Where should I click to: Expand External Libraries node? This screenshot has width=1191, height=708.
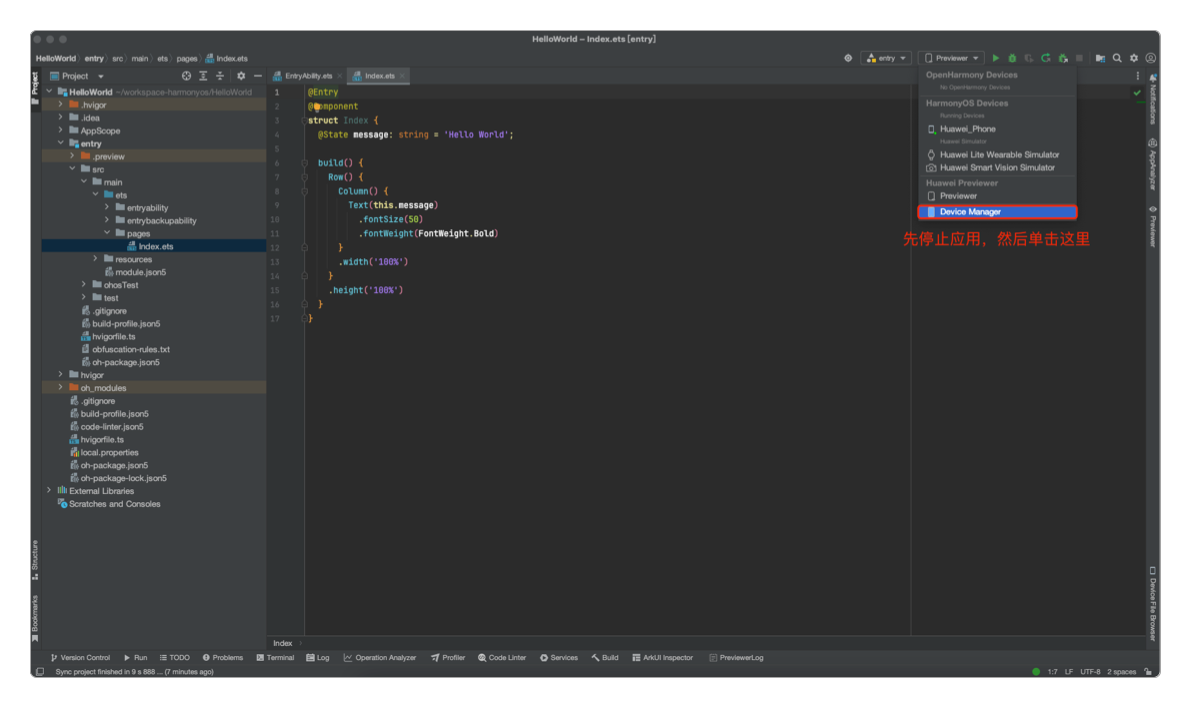(49, 491)
